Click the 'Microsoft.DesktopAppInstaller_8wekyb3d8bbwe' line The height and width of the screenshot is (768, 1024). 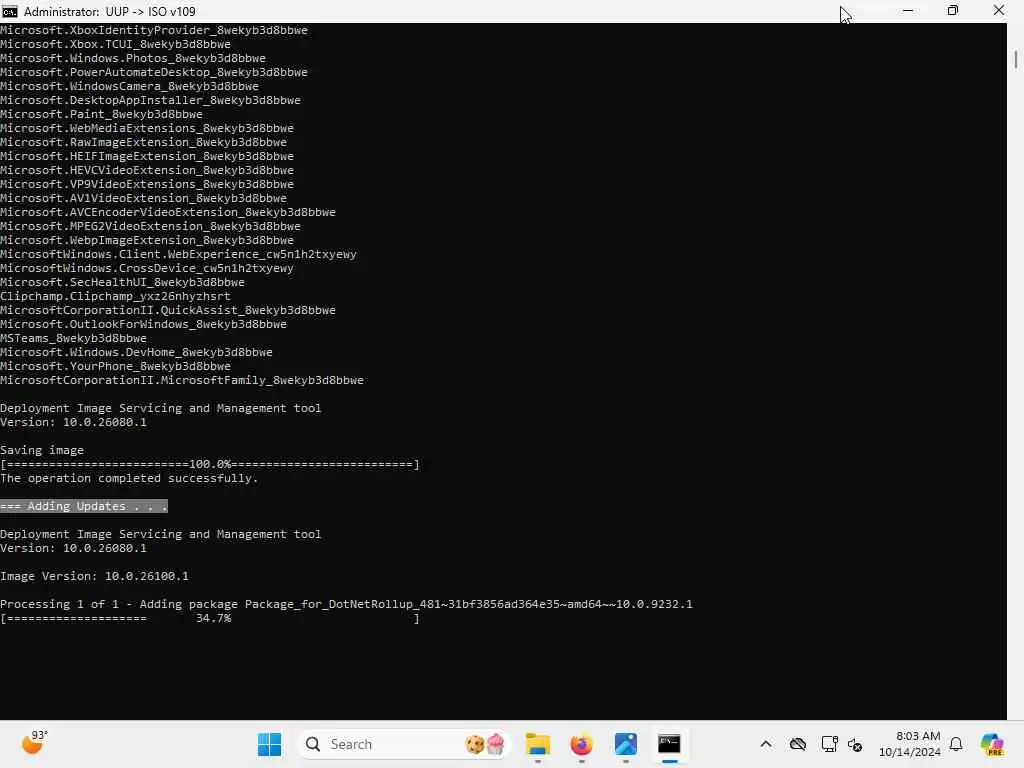tap(150, 100)
